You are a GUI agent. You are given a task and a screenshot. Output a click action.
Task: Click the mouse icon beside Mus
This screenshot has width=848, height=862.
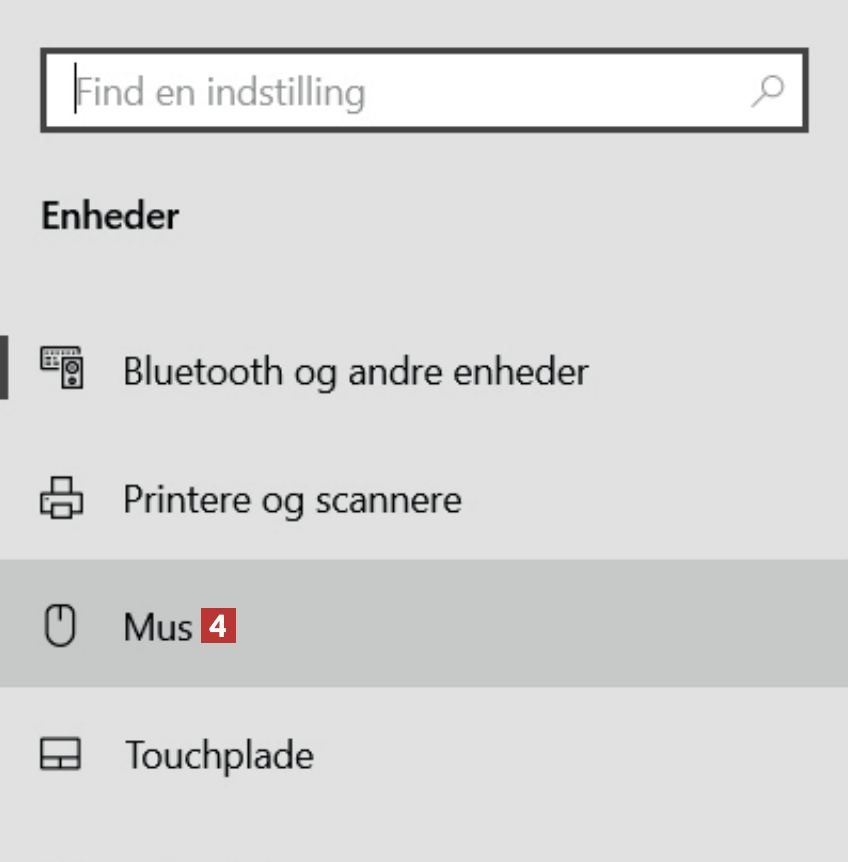click(61, 627)
